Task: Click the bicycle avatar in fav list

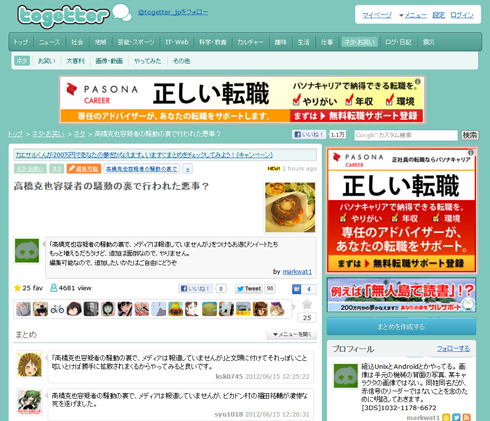Action: click(x=57, y=309)
